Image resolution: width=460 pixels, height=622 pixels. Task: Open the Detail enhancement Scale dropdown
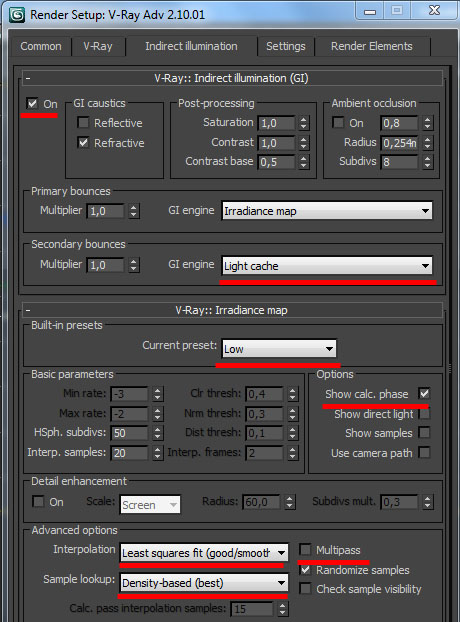150,505
